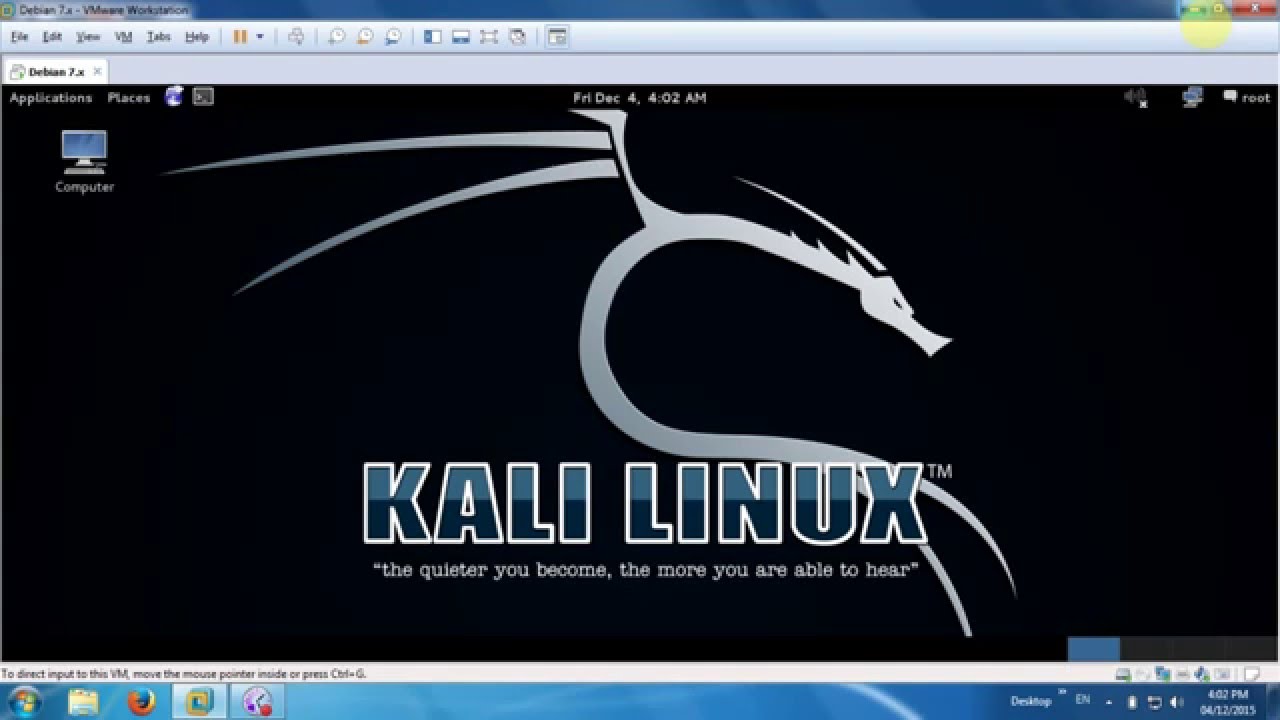Viewport: 1280px width, 720px height.
Task: Open the Windows volume tray icon
Action: pyautogui.click(x=1176, y=702)
